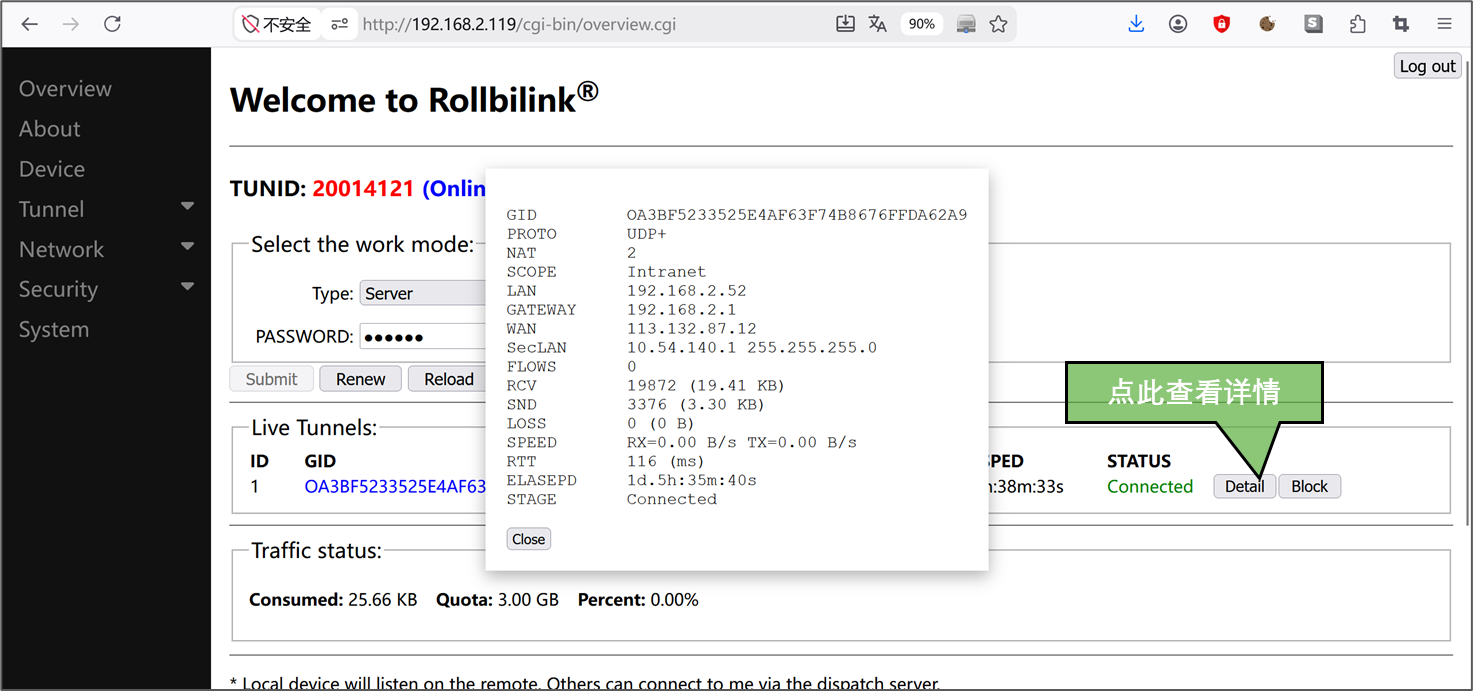The height and width of the screenshot is (691, 1473).
Task: Open site permissions icon in address bar
Action: tap(340, 24)
